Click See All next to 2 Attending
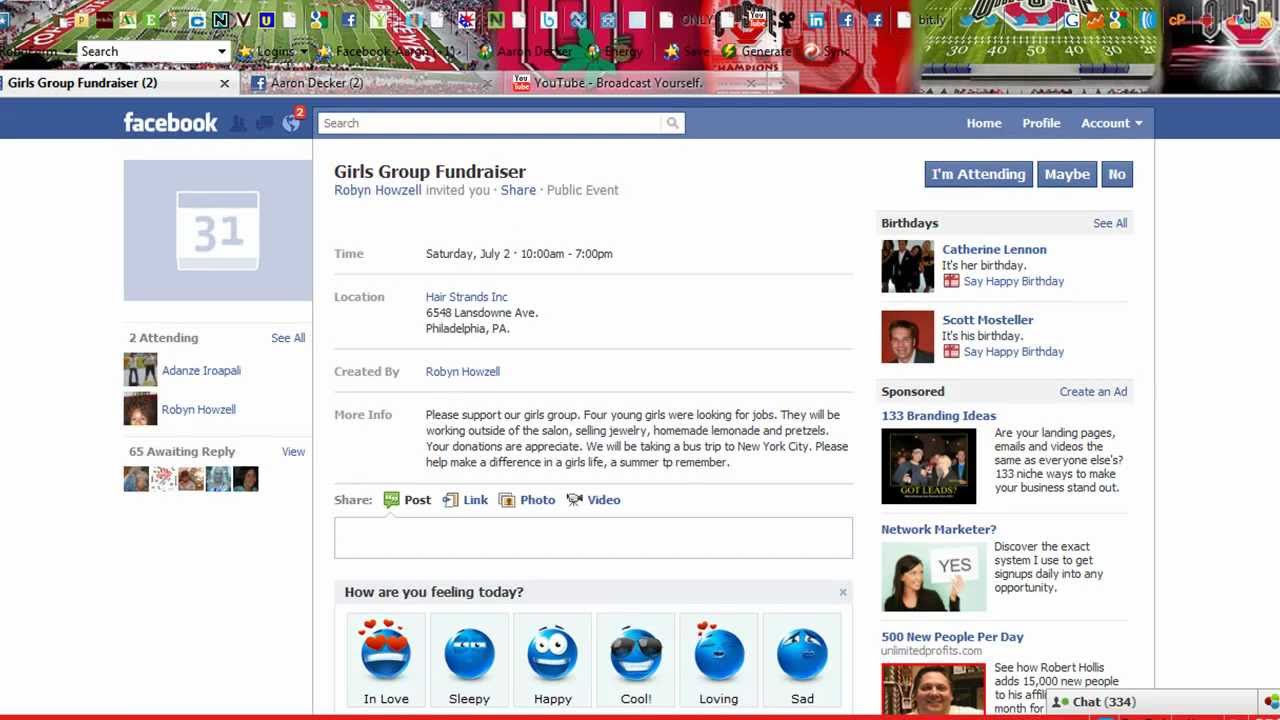 (288, 338)
